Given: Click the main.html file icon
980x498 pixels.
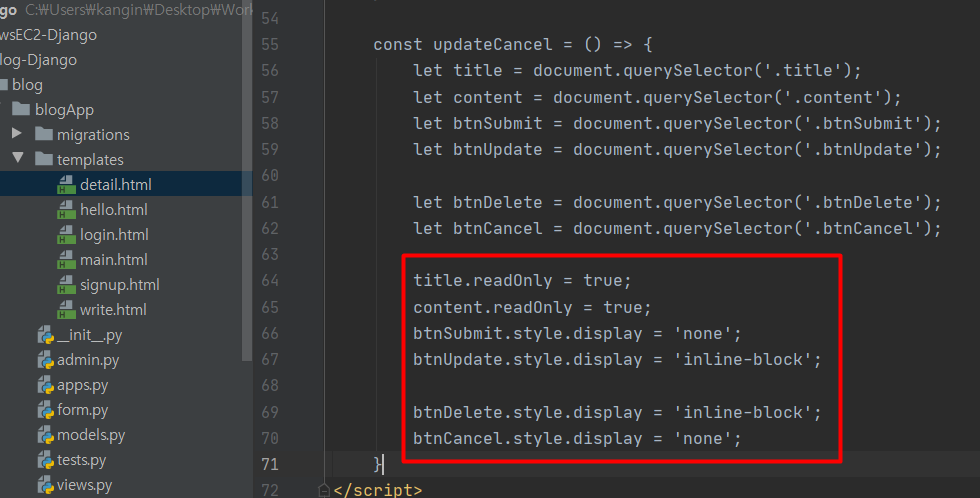Looking at the screenshot, I should (66, 259).
